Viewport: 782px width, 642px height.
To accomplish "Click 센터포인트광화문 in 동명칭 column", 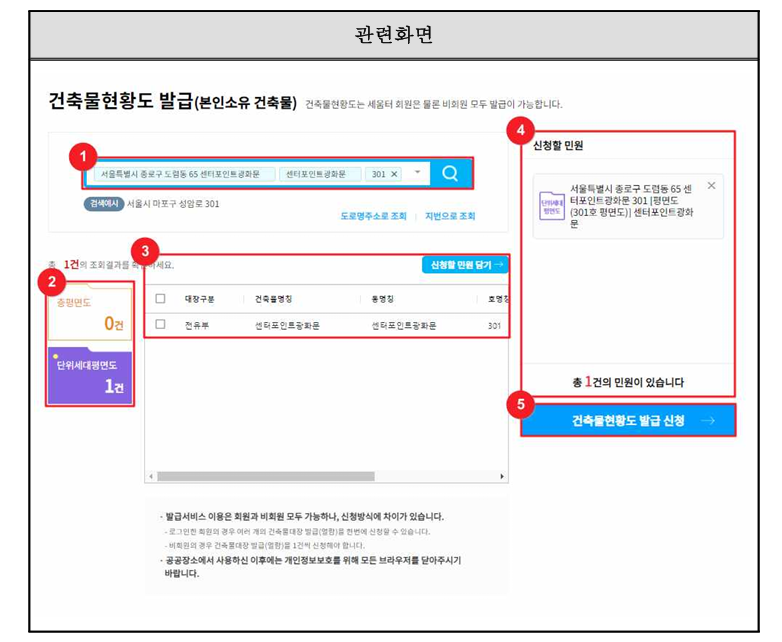I will [x=404, y=325].
